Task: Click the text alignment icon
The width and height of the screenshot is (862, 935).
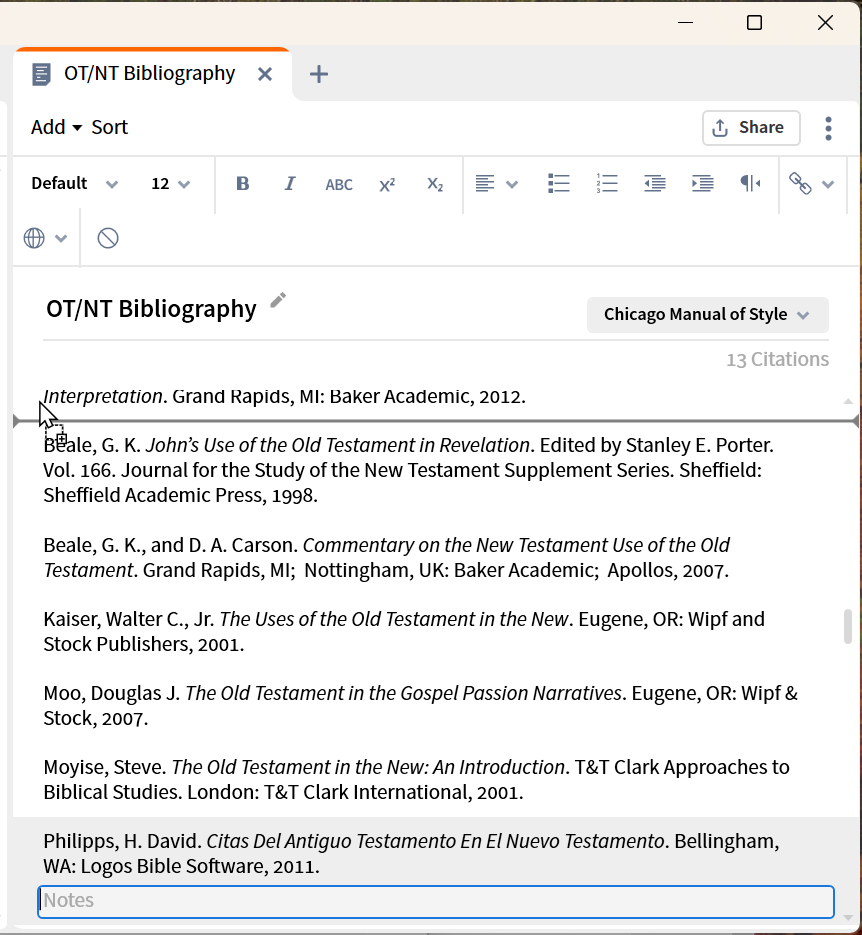Action: tap(485, 184)
